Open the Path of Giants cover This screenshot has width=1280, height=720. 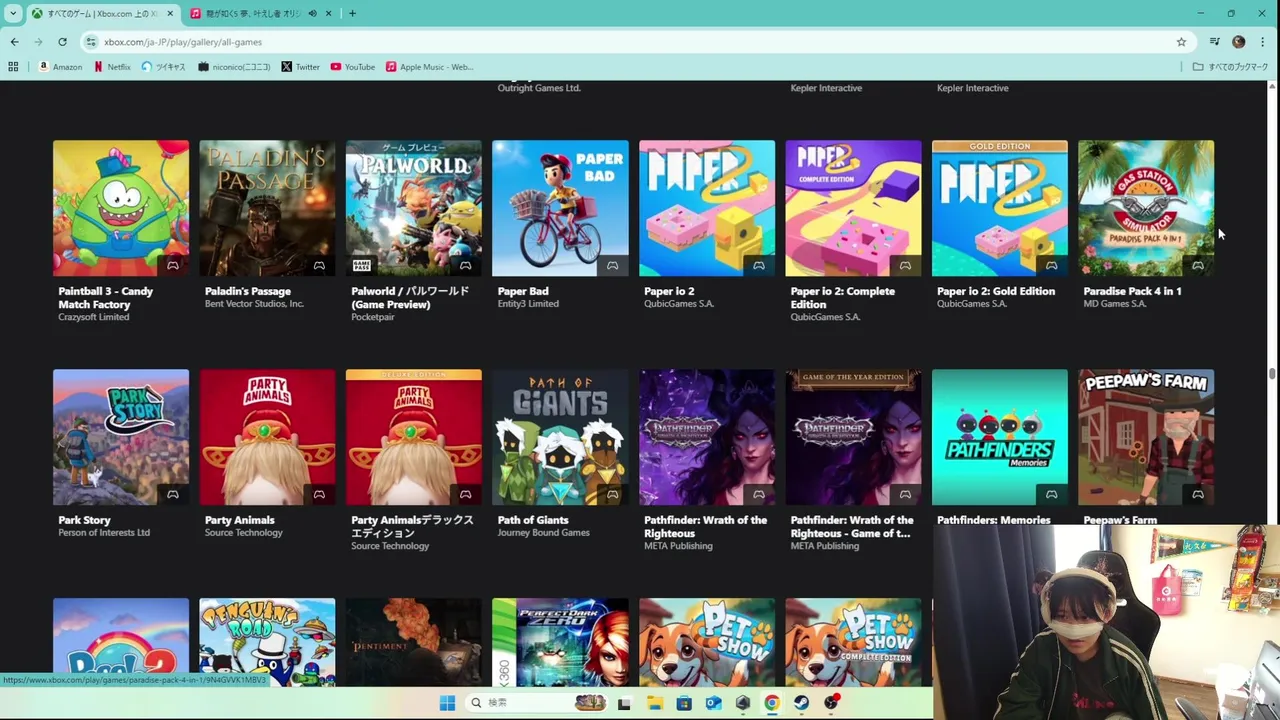tap(560, 437)
